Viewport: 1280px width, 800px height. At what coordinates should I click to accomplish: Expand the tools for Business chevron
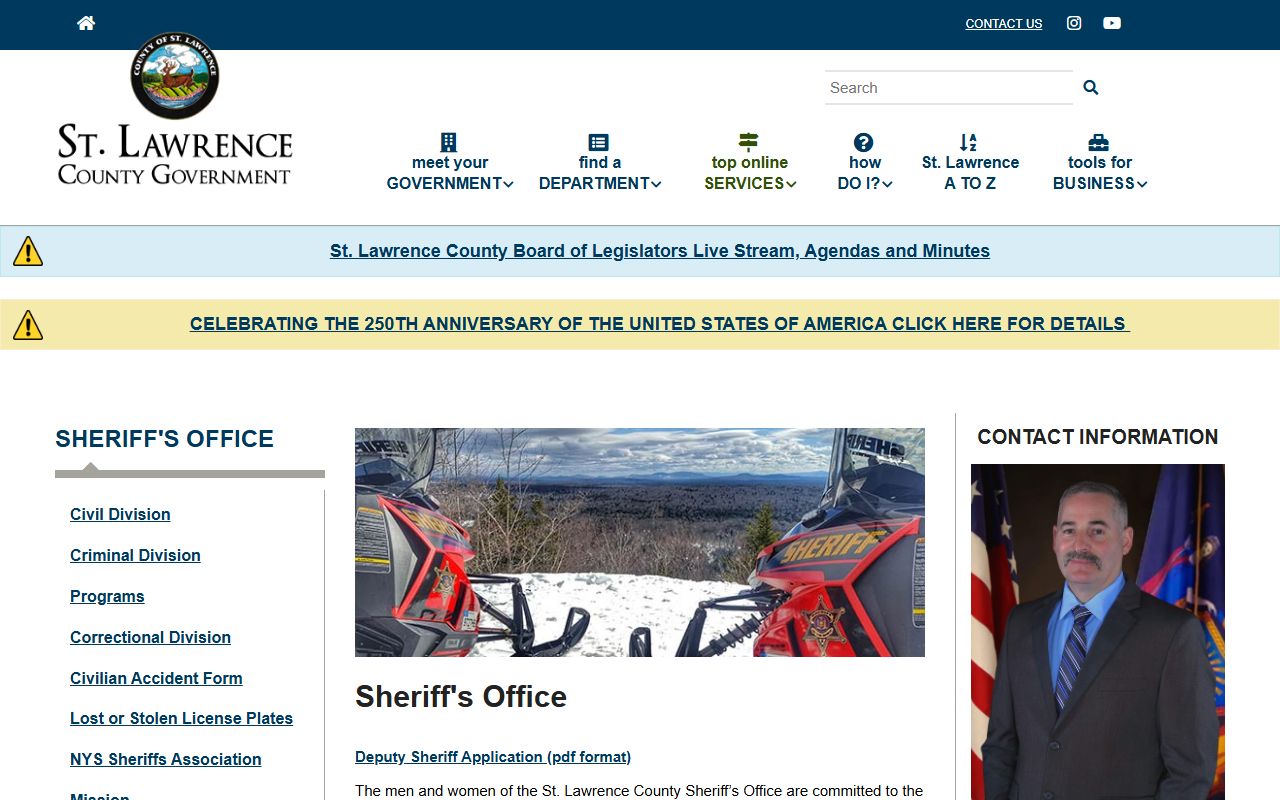pos(1142,184)
